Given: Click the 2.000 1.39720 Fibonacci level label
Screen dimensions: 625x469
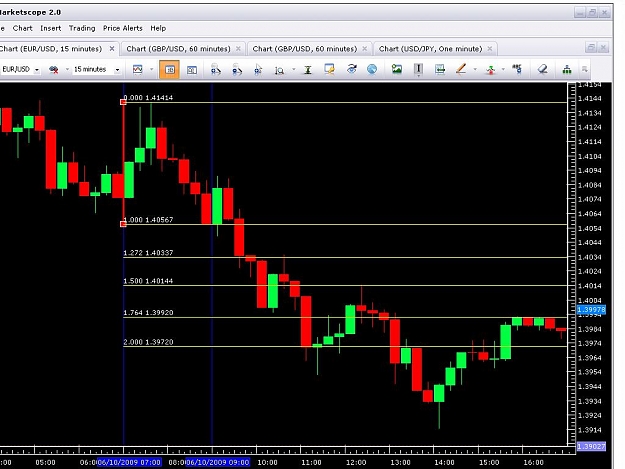Looking at the screenshot, I should [148, 342].
